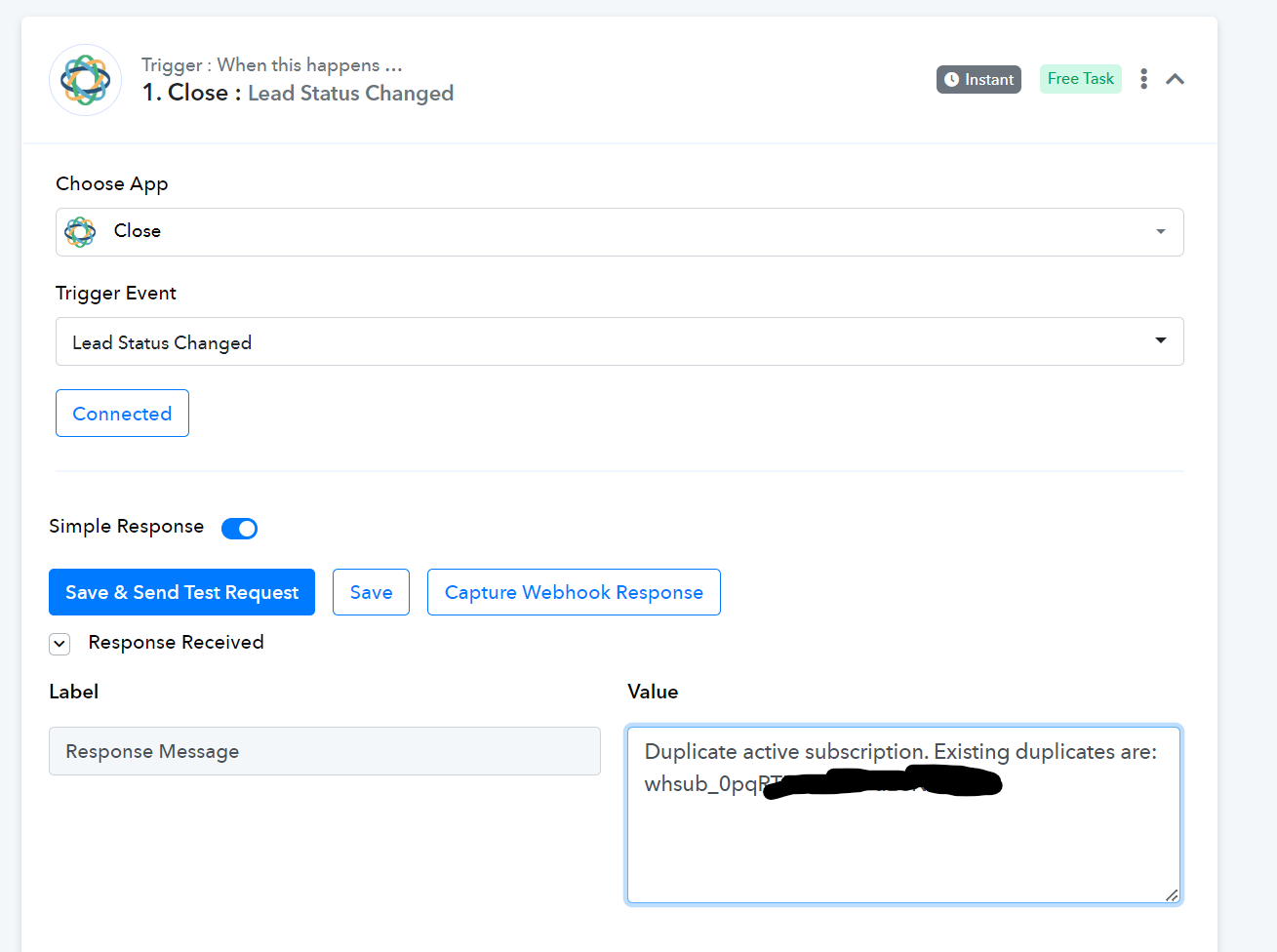Image resolution: width=1277 pixels, height=952 pixels.
Task: Click the 'Lead Status Changed' header title
Action: click(350, 94)
